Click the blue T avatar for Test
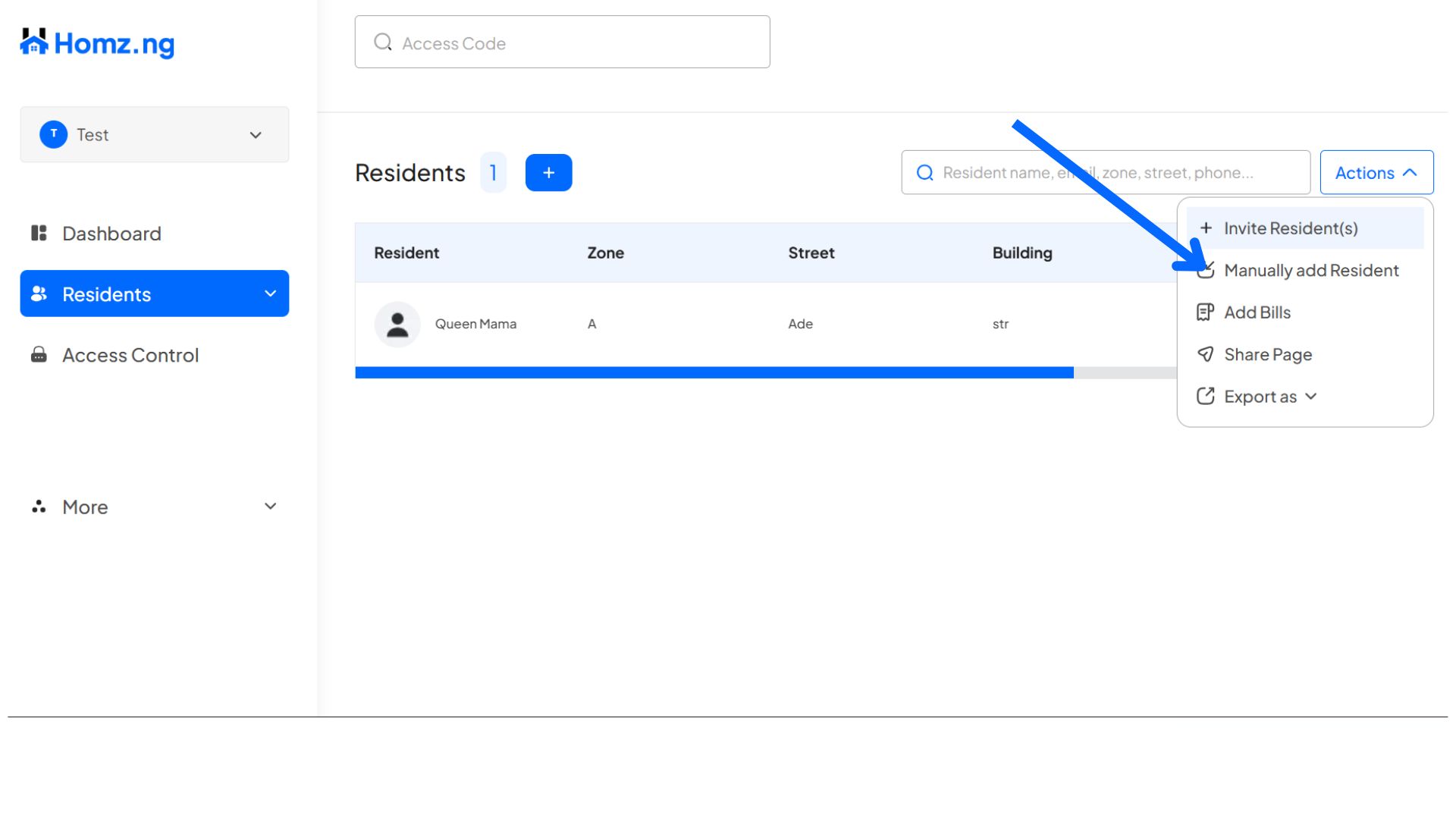1456x819 pixels. point(53,134)
